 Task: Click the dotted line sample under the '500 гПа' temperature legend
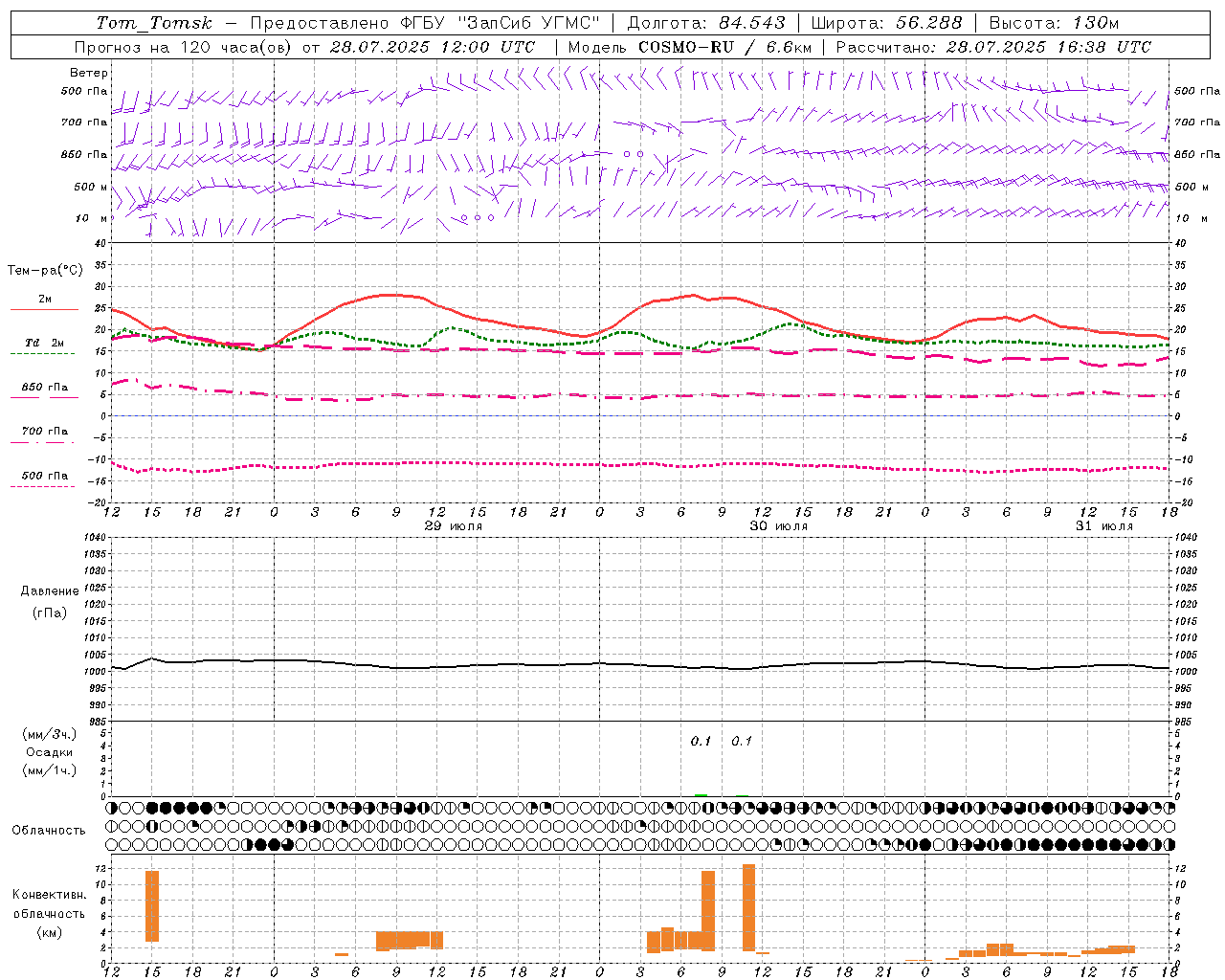43,486
